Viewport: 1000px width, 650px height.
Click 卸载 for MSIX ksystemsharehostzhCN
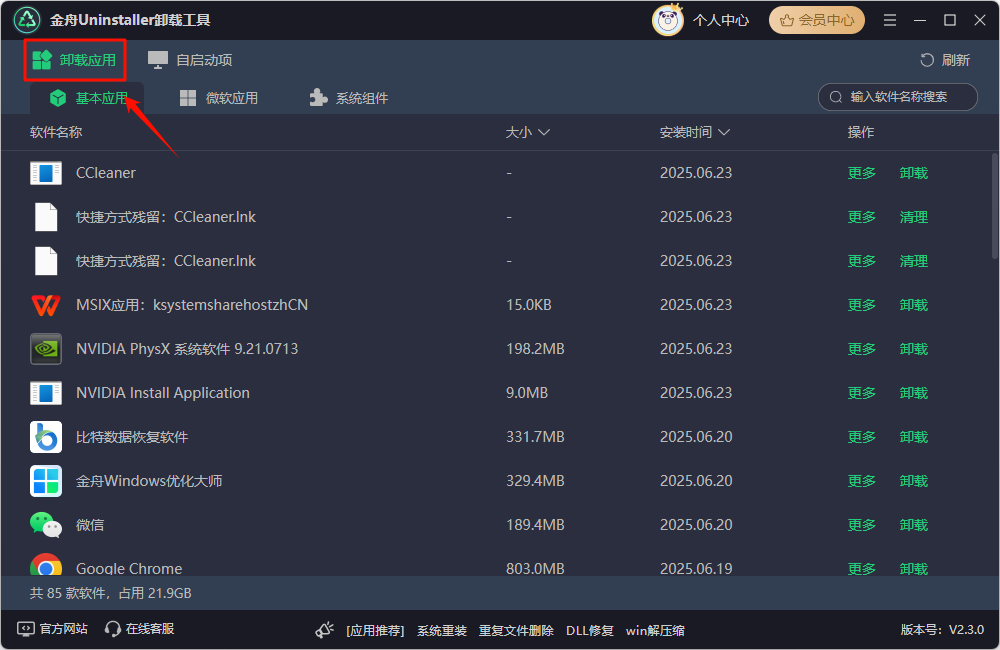click(x=913, y=305)
